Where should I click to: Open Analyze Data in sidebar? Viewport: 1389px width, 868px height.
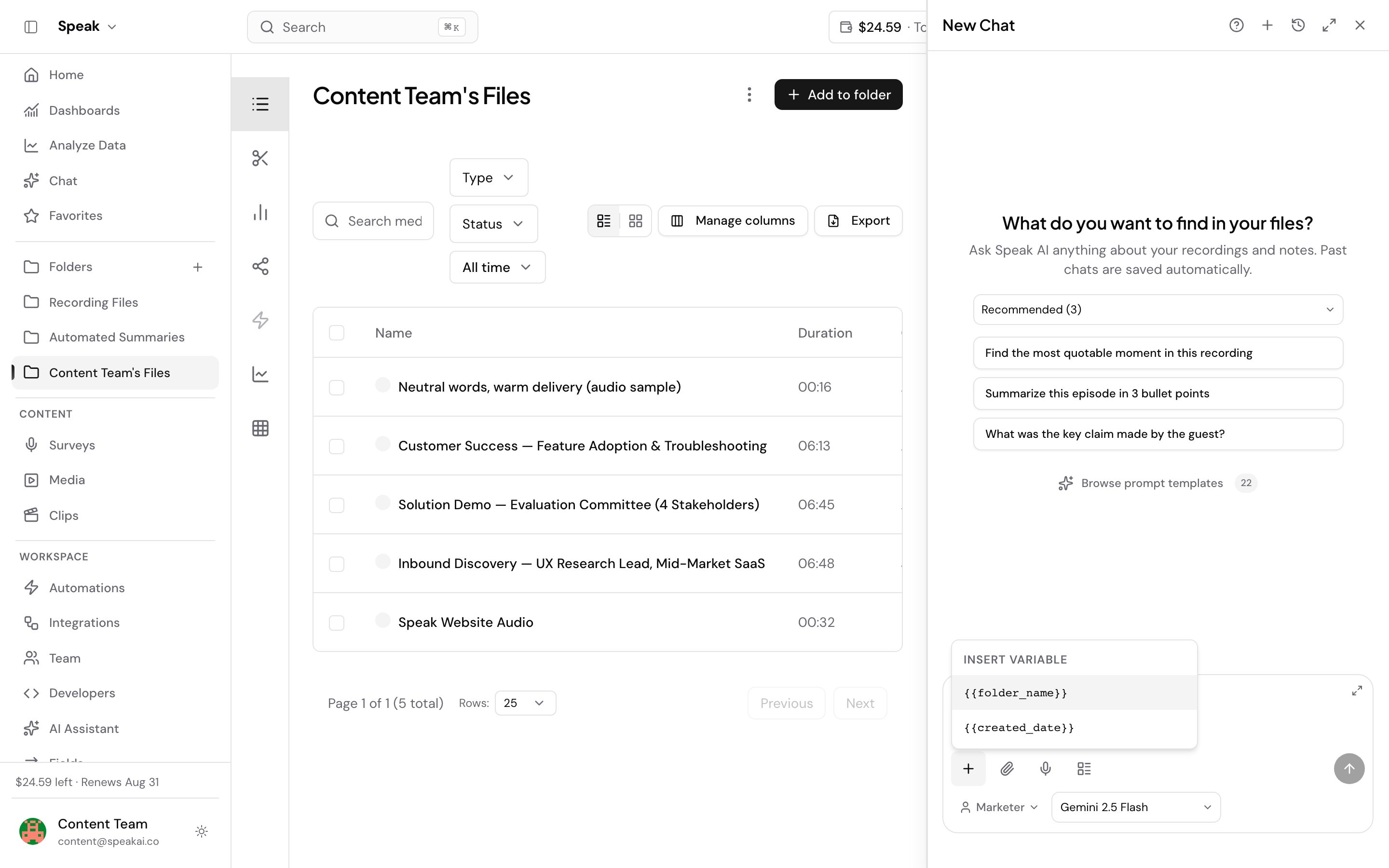point(115,145)
